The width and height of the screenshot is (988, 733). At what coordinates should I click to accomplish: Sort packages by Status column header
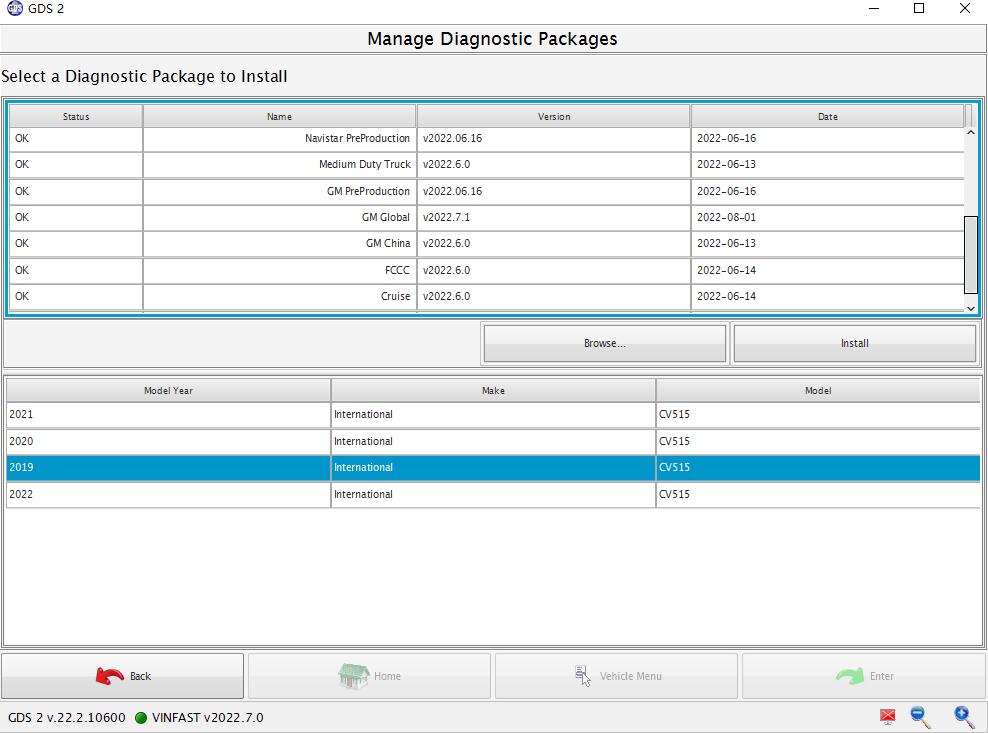tap(76, 117)
